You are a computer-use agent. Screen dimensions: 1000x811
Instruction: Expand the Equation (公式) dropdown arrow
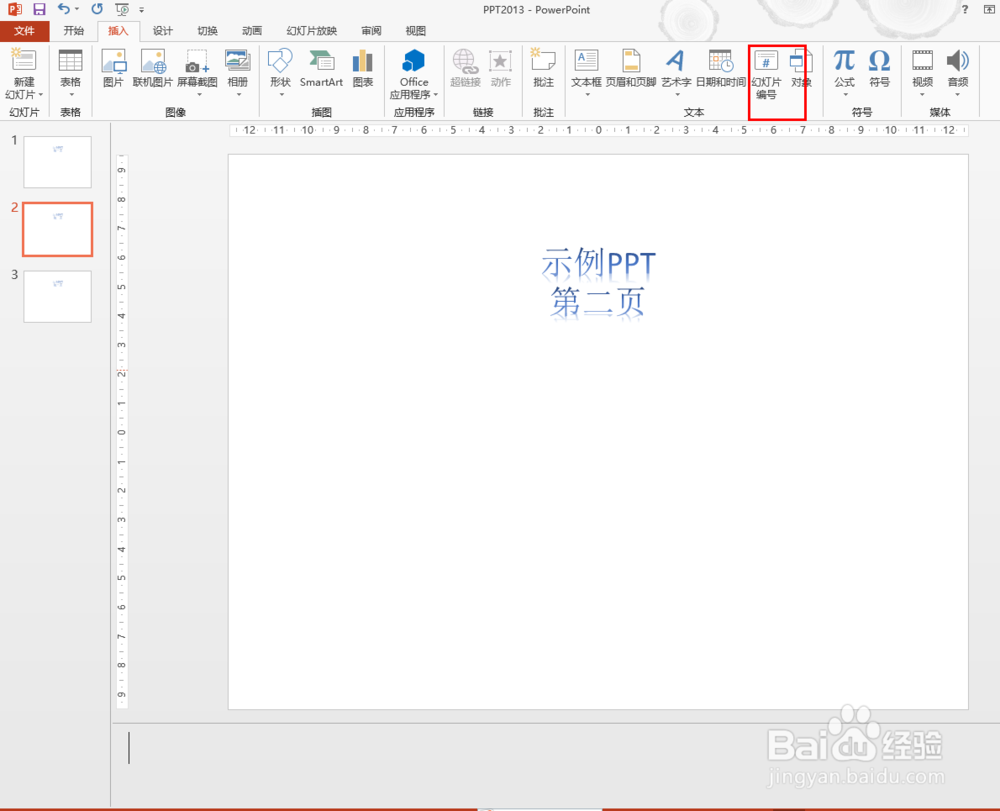[x=845, y=94]
